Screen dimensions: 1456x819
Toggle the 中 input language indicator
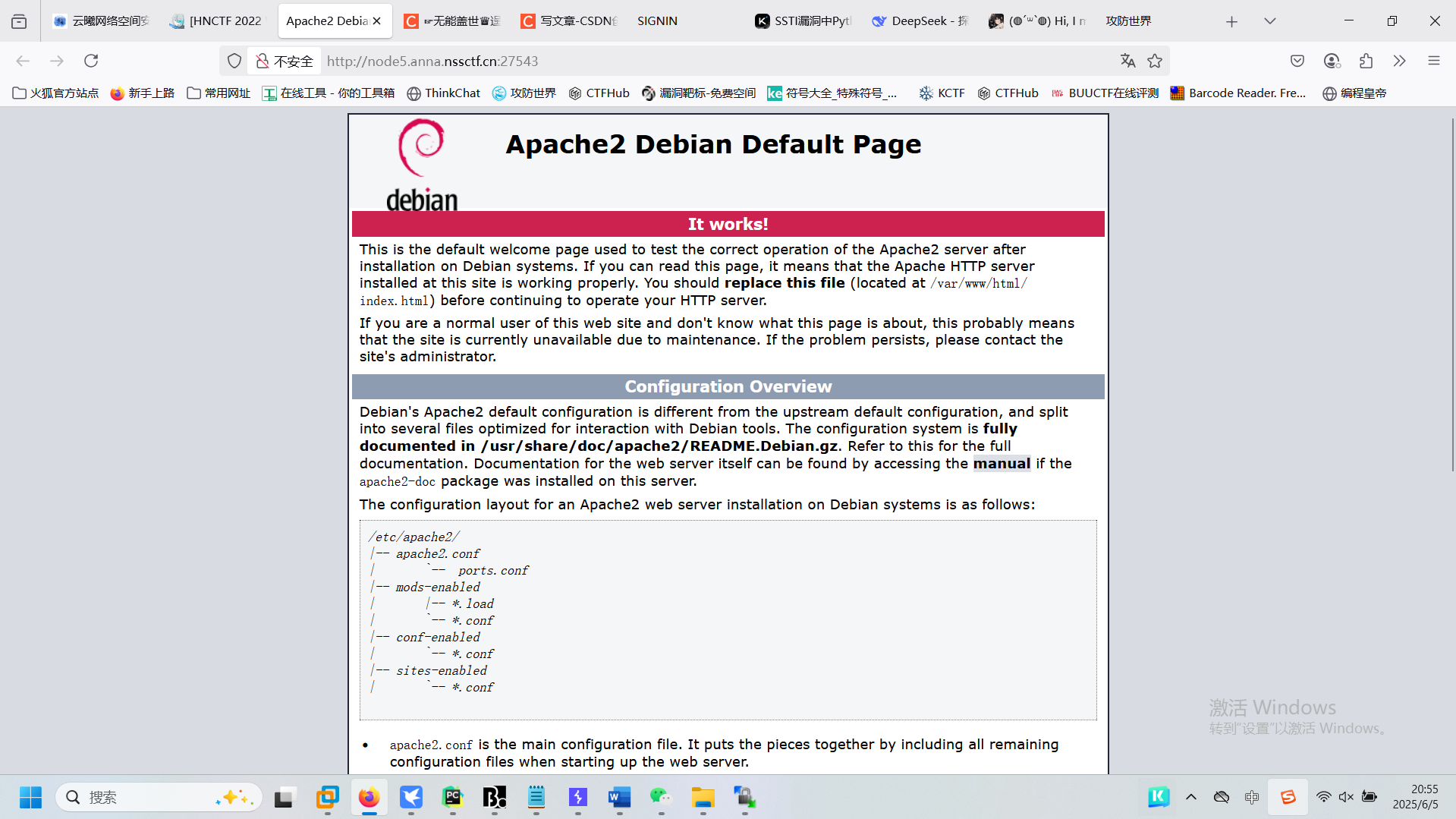click(x=1252, y=797)
